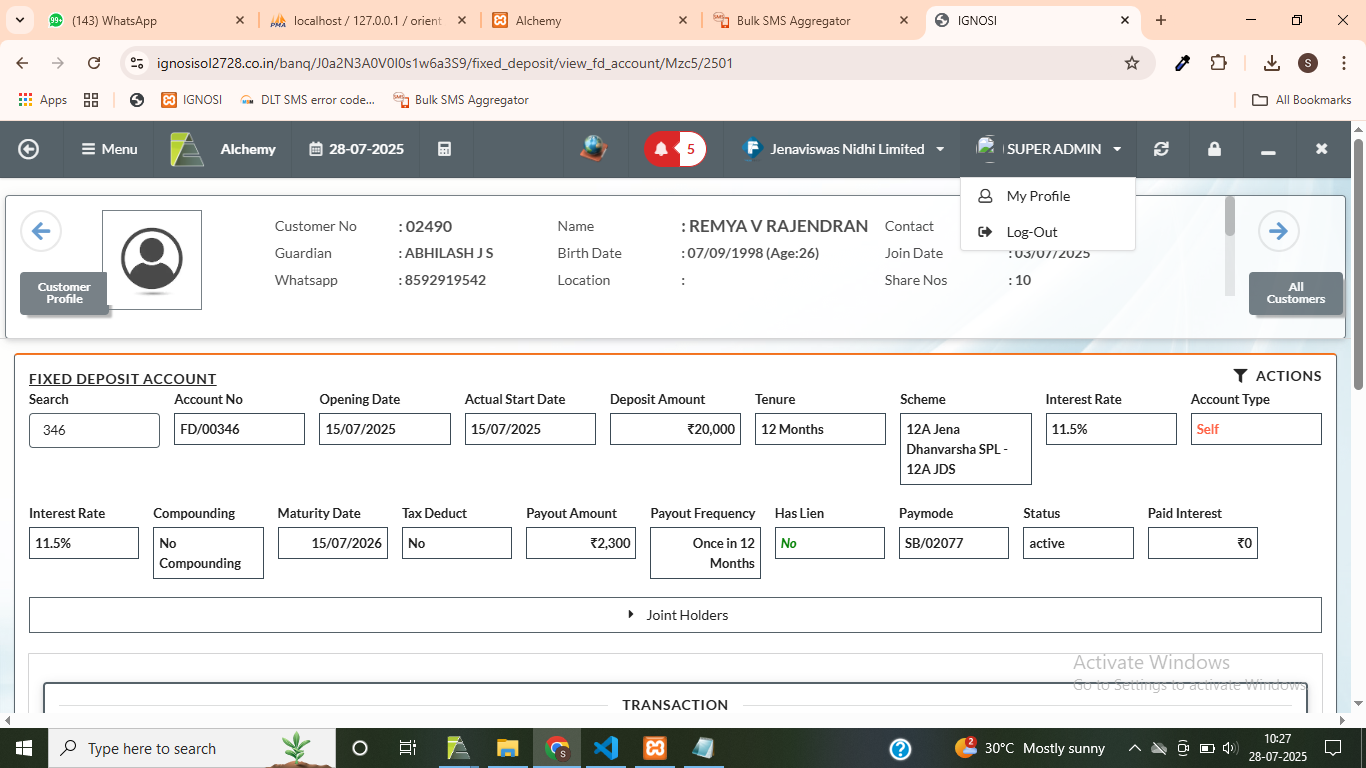Screen dimensions: 1366x768
Task: Go to previous customer arrow
Action: [x=41, y=231]
